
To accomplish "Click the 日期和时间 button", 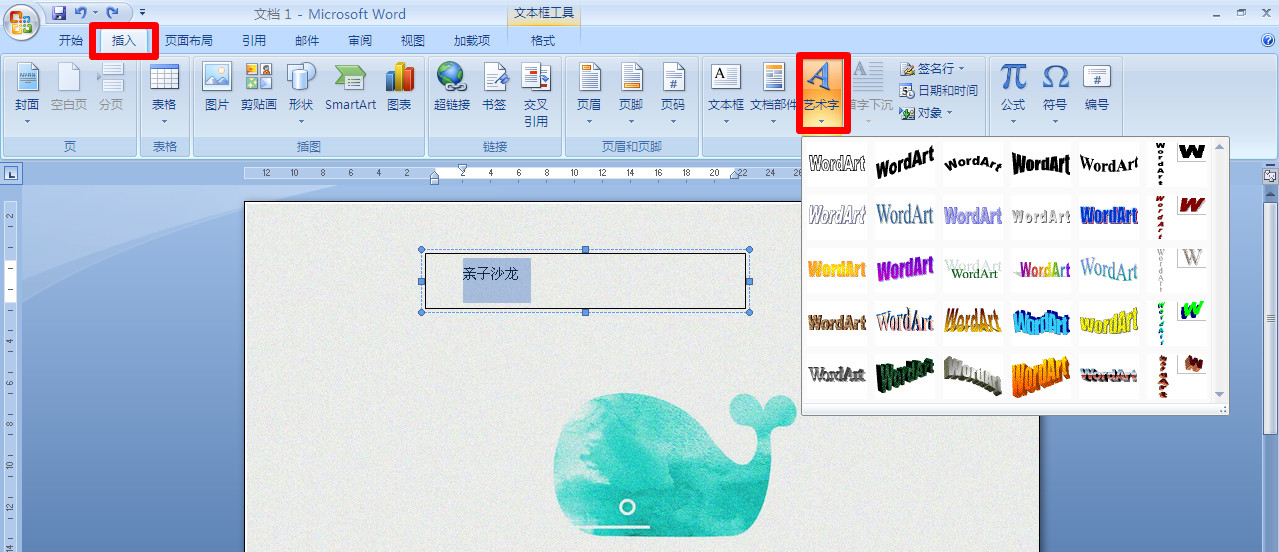I will pos(938,91).
